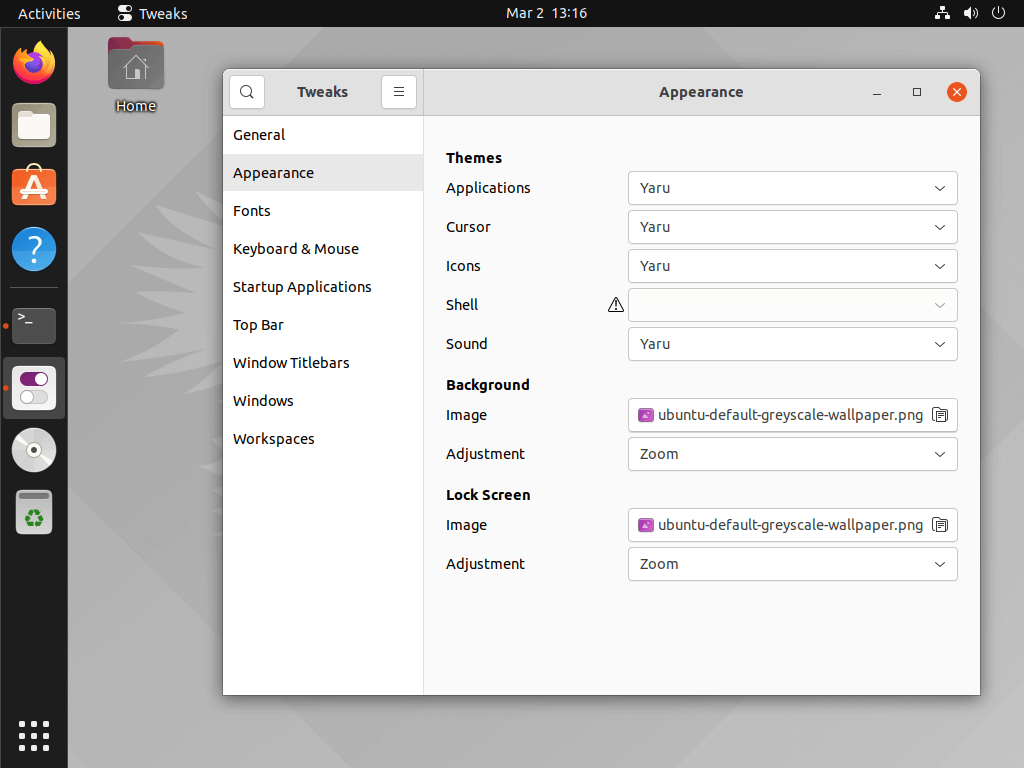Select the Fonts section in sidebar
Image resolution: width=1024 pixels, height=768 pixels.
pos(252,211)
